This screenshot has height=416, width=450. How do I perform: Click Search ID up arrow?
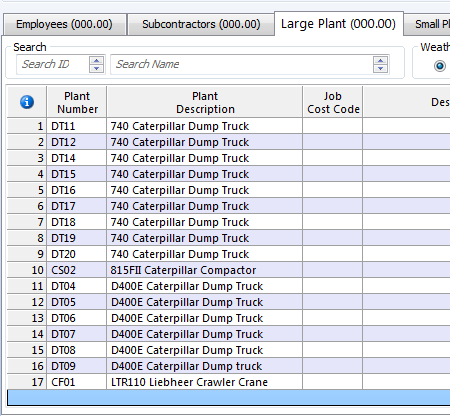coord(96,60)
